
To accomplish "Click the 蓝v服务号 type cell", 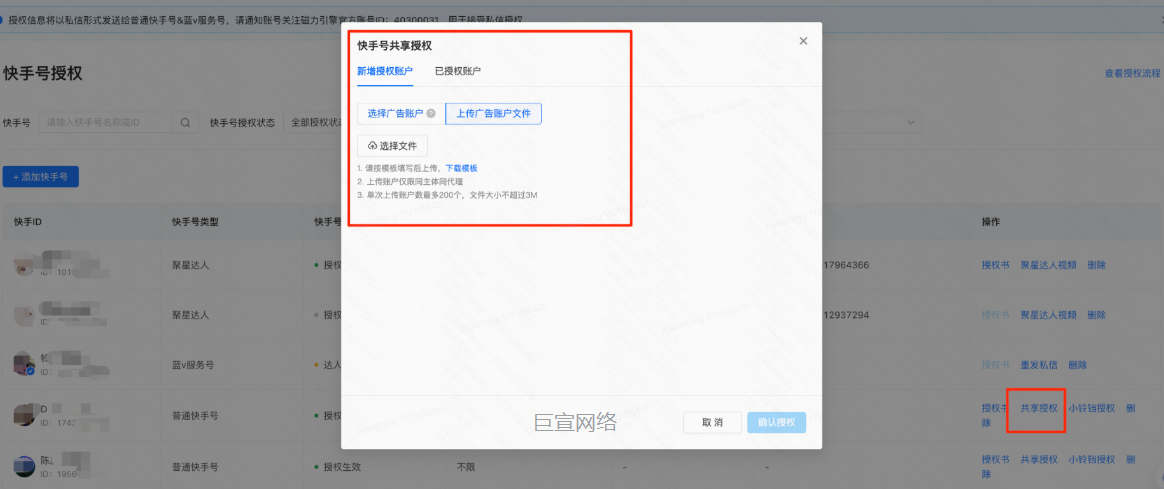I will [x=193, y=365].
